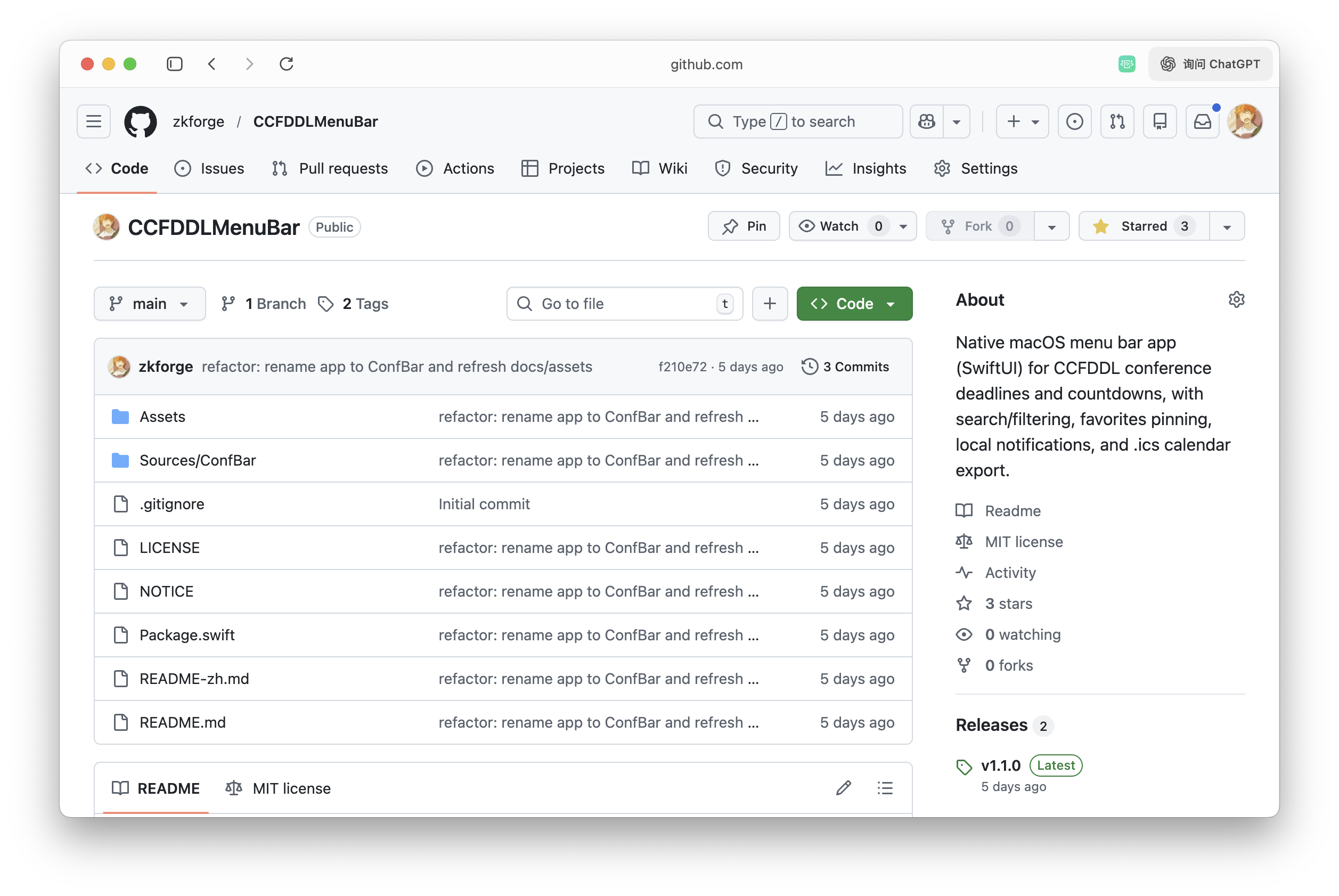Open the main branch selector
Image resolution: width=1339 pixels, height=896 pixels.
150,304
